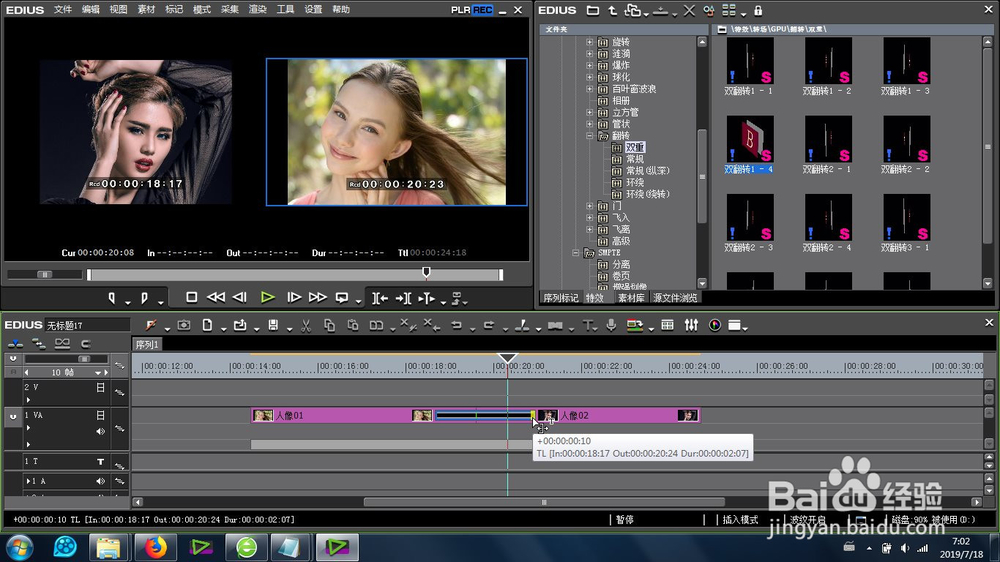Viewport: 1000px width, 562px height.
Task: Click the Paste icon in timeline toolbar
Action: (352, 326)
